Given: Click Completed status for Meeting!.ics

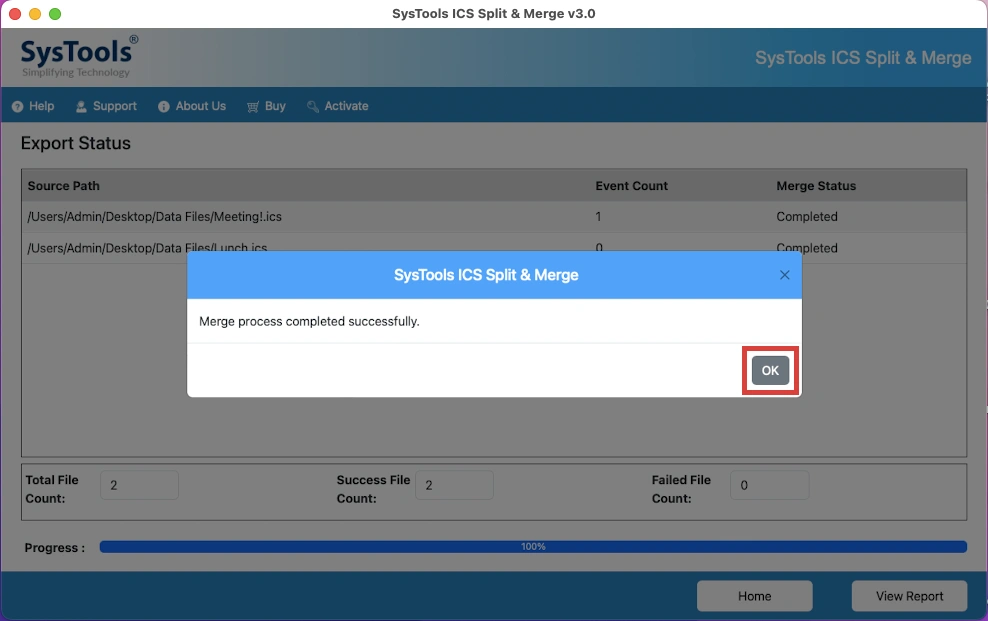Looking at the screenshot, I should (x=807, y=217).
